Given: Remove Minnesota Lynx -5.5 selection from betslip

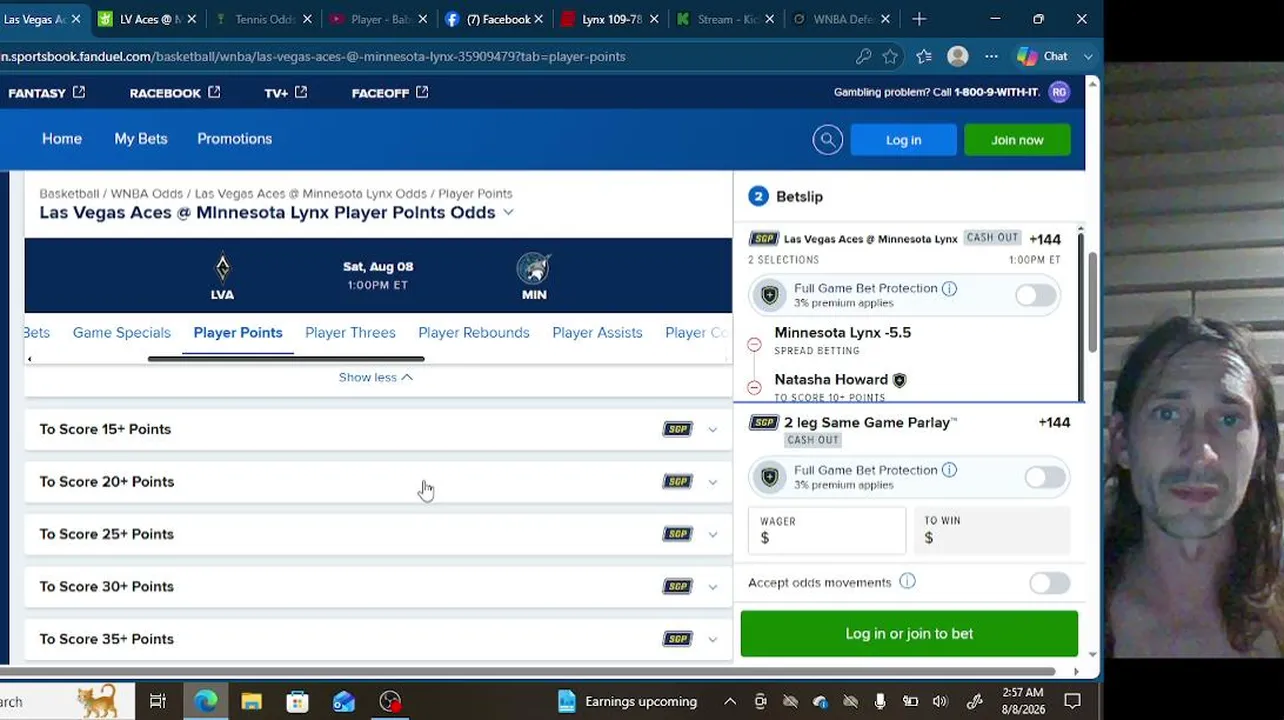Looking at the screenshot, I should 754,345.
